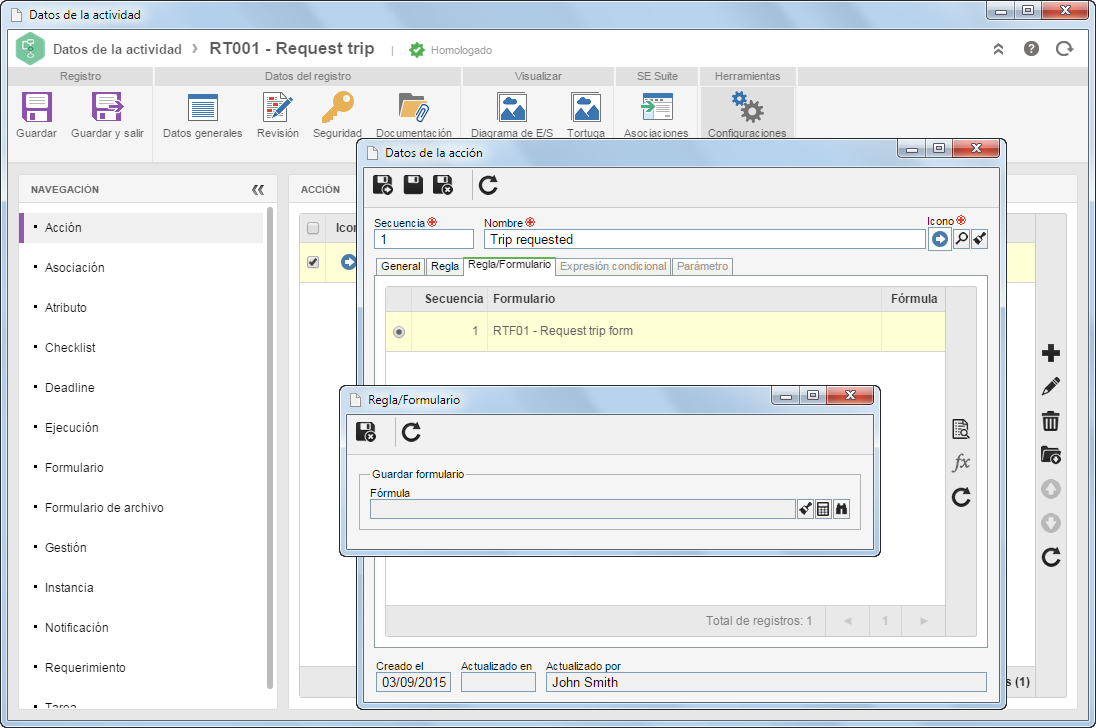1096x728 pixels.
Task: Delete selected action with trash
Action: (x=1051, y=421)
